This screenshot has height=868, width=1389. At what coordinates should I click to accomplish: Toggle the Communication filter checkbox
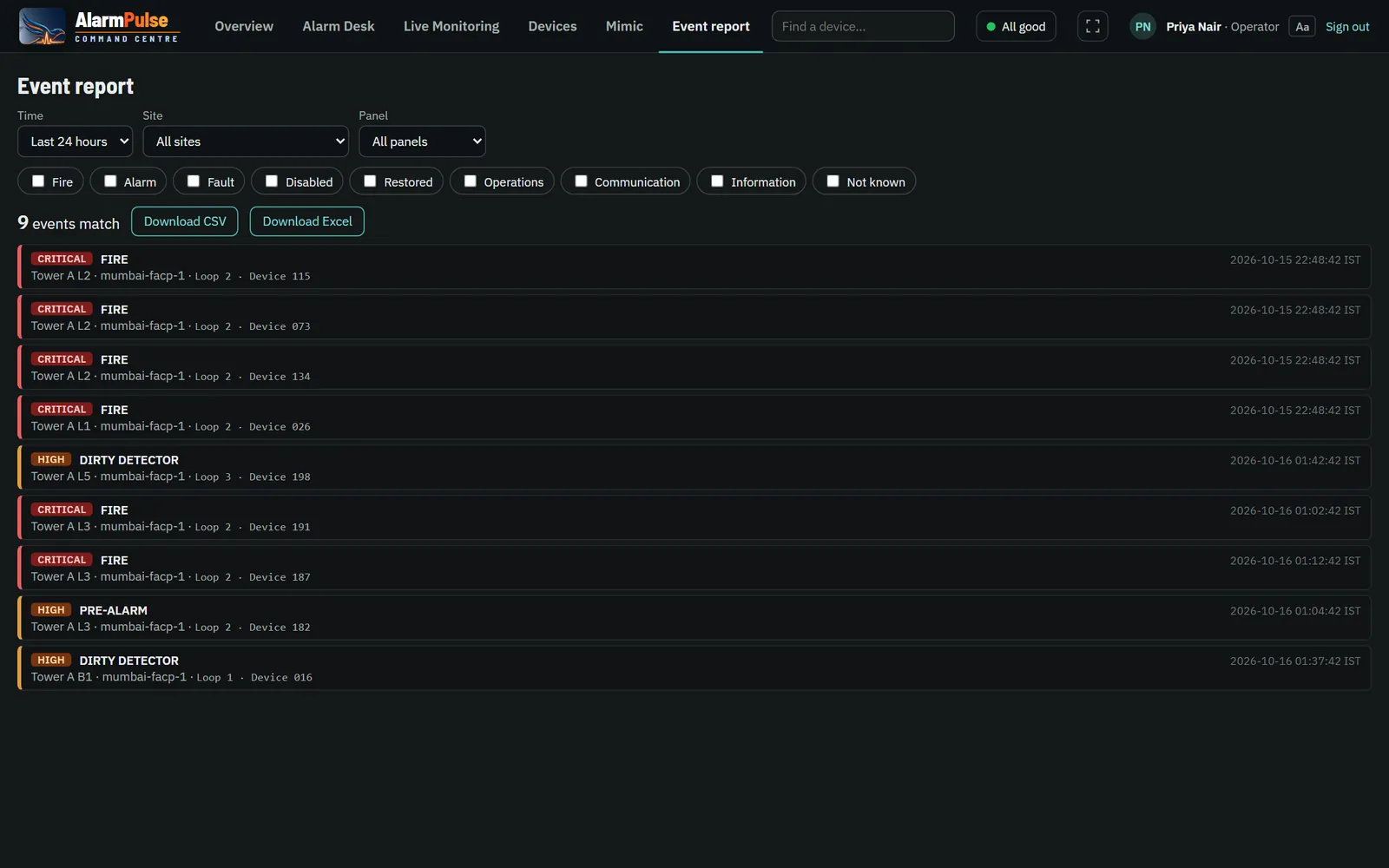tap(581, 181)
